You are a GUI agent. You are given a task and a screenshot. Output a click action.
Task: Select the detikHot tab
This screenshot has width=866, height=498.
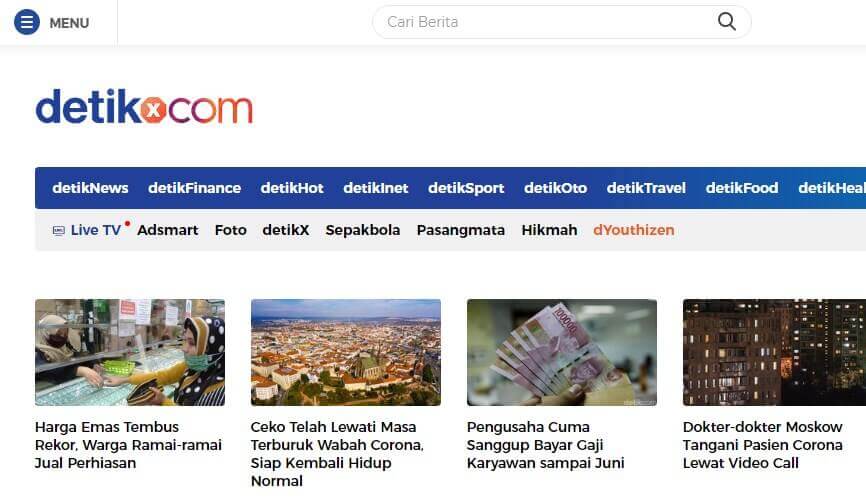point(292,188)
